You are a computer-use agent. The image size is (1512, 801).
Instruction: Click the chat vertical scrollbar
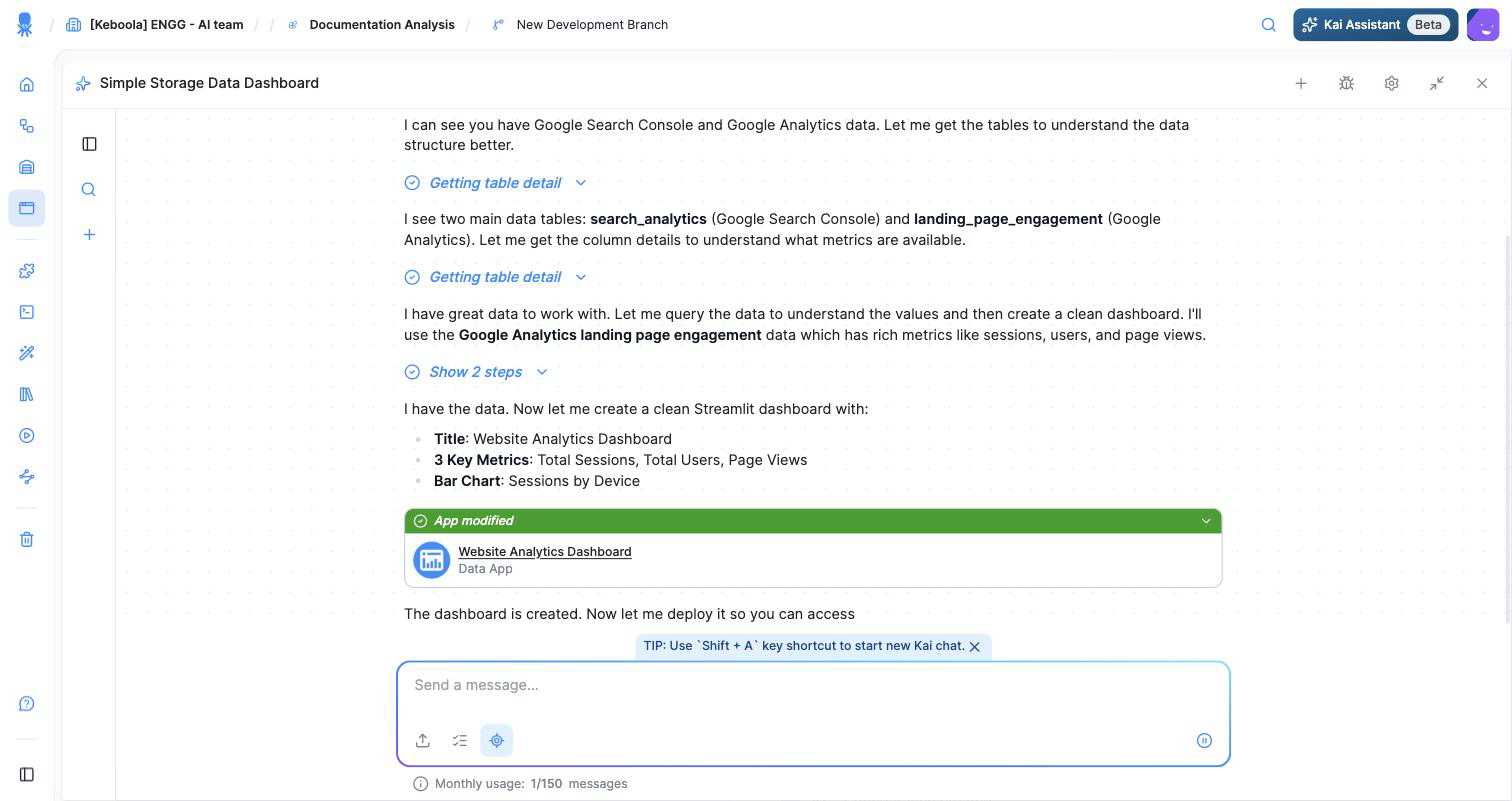coord(1508,430)
